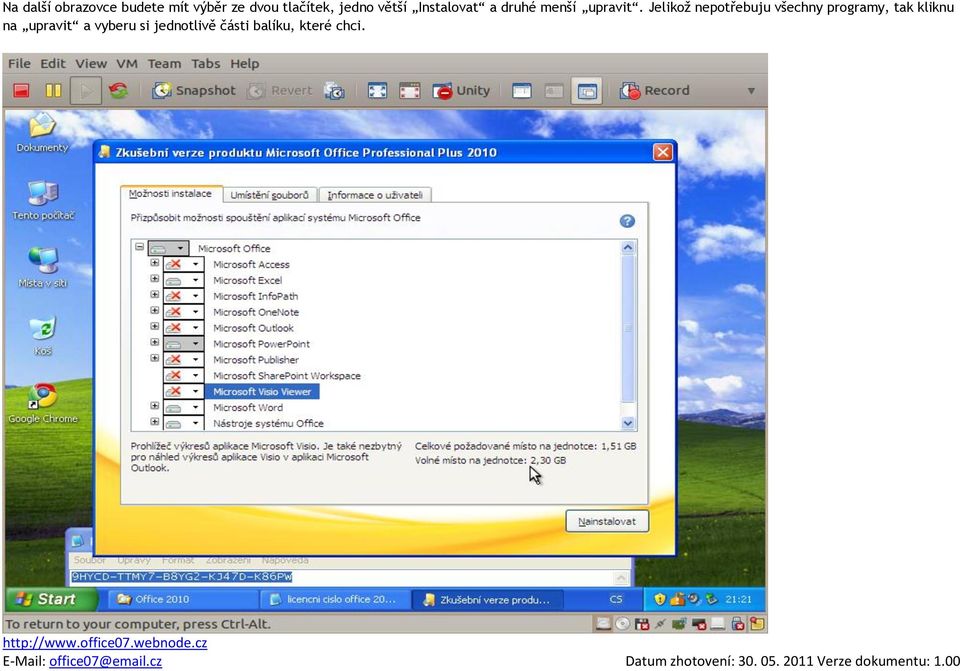The image size is (960, 671).
Task: Expand the Nástroje systému Office node
Action: click(155, 422)
